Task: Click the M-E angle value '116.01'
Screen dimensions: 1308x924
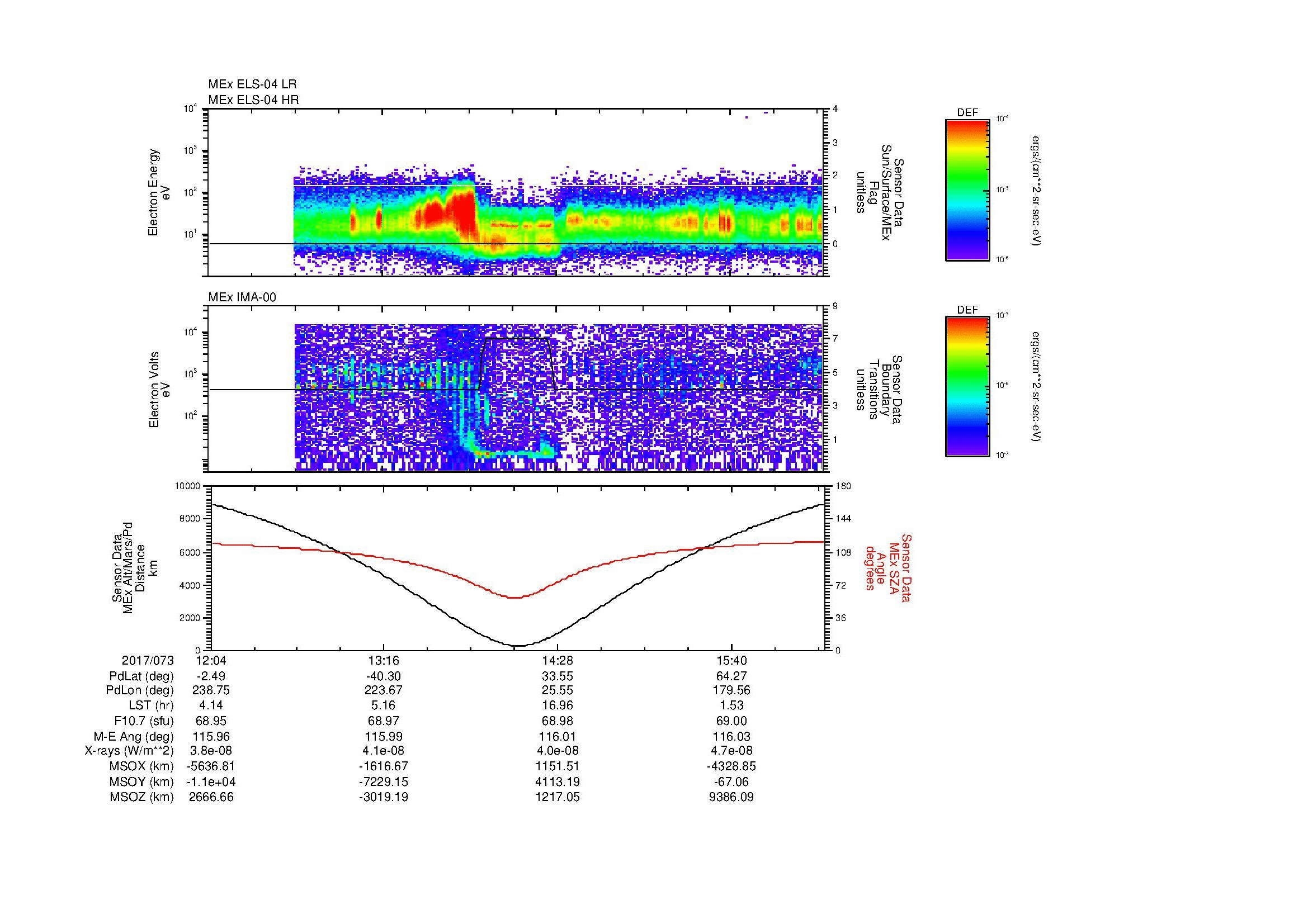Action: point(558,736)
